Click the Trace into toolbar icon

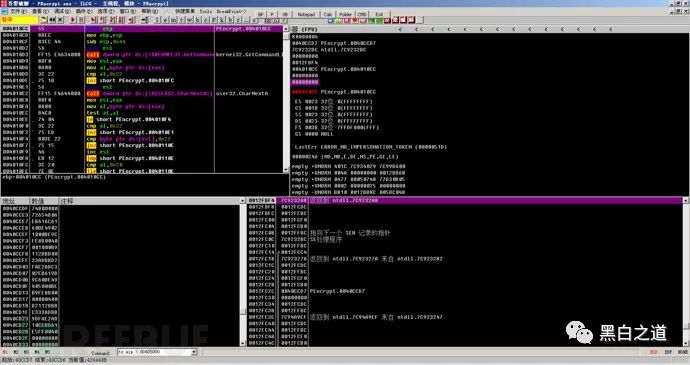coord(112,20)
